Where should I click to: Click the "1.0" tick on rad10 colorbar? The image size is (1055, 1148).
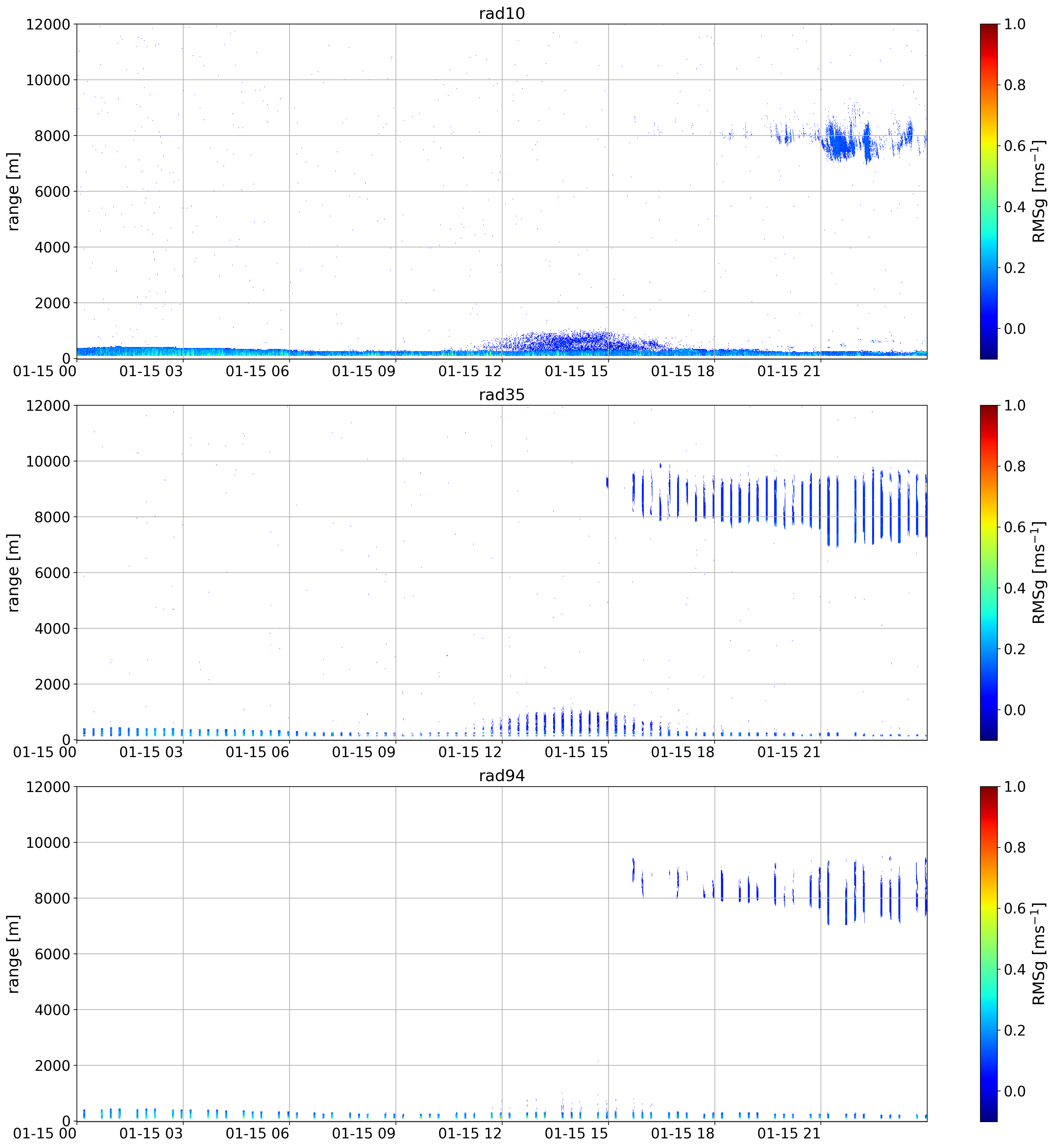coord(1015,25)
